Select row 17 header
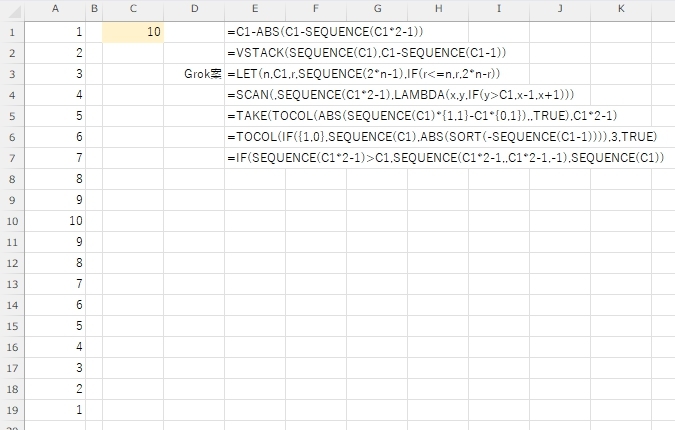Viewport: 675px width, 430px height. pyautogui.click(x=12, y=368)
